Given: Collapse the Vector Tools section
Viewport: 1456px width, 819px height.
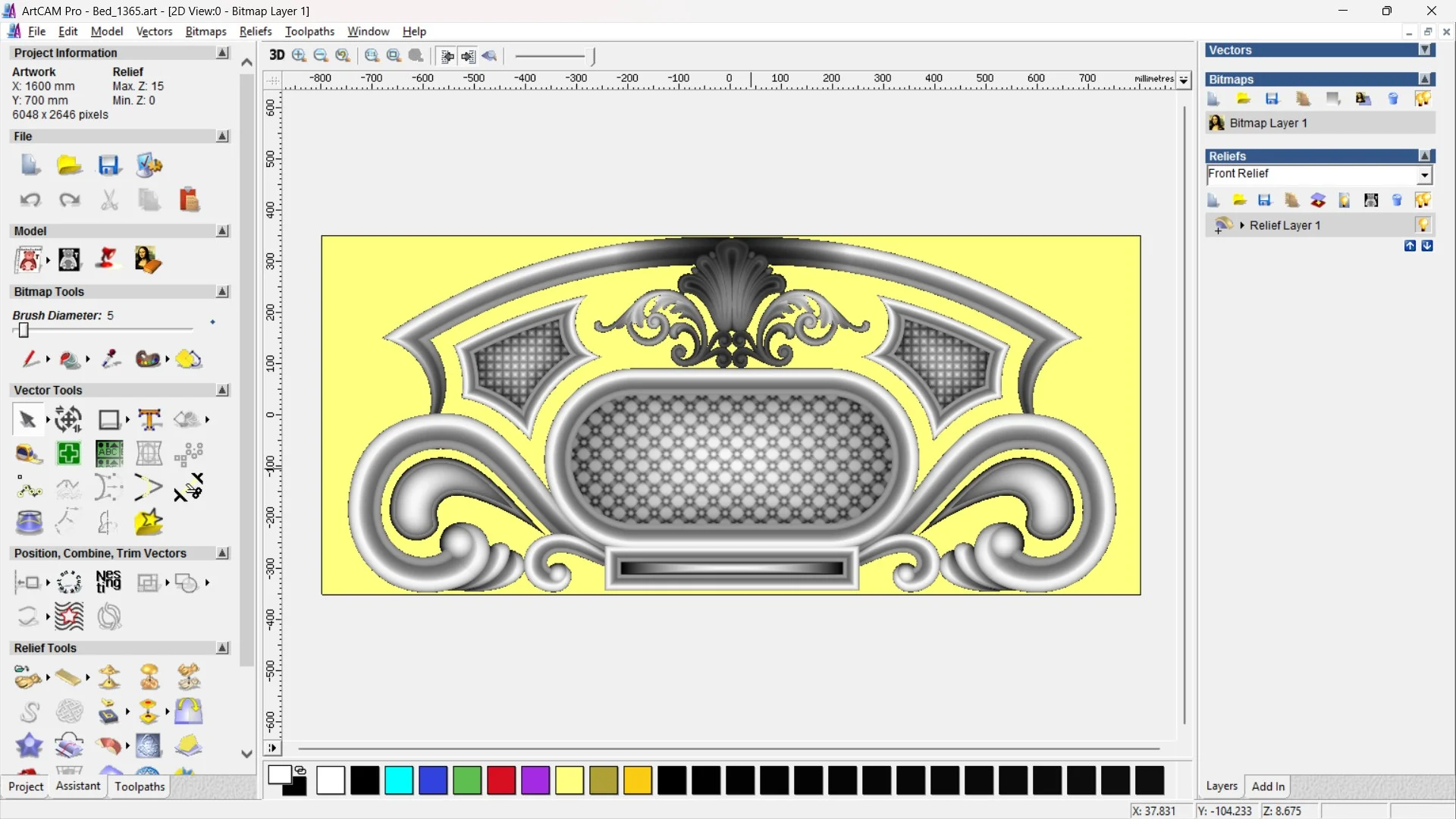Looking at the screenshot, I should (x=222, y=390).
